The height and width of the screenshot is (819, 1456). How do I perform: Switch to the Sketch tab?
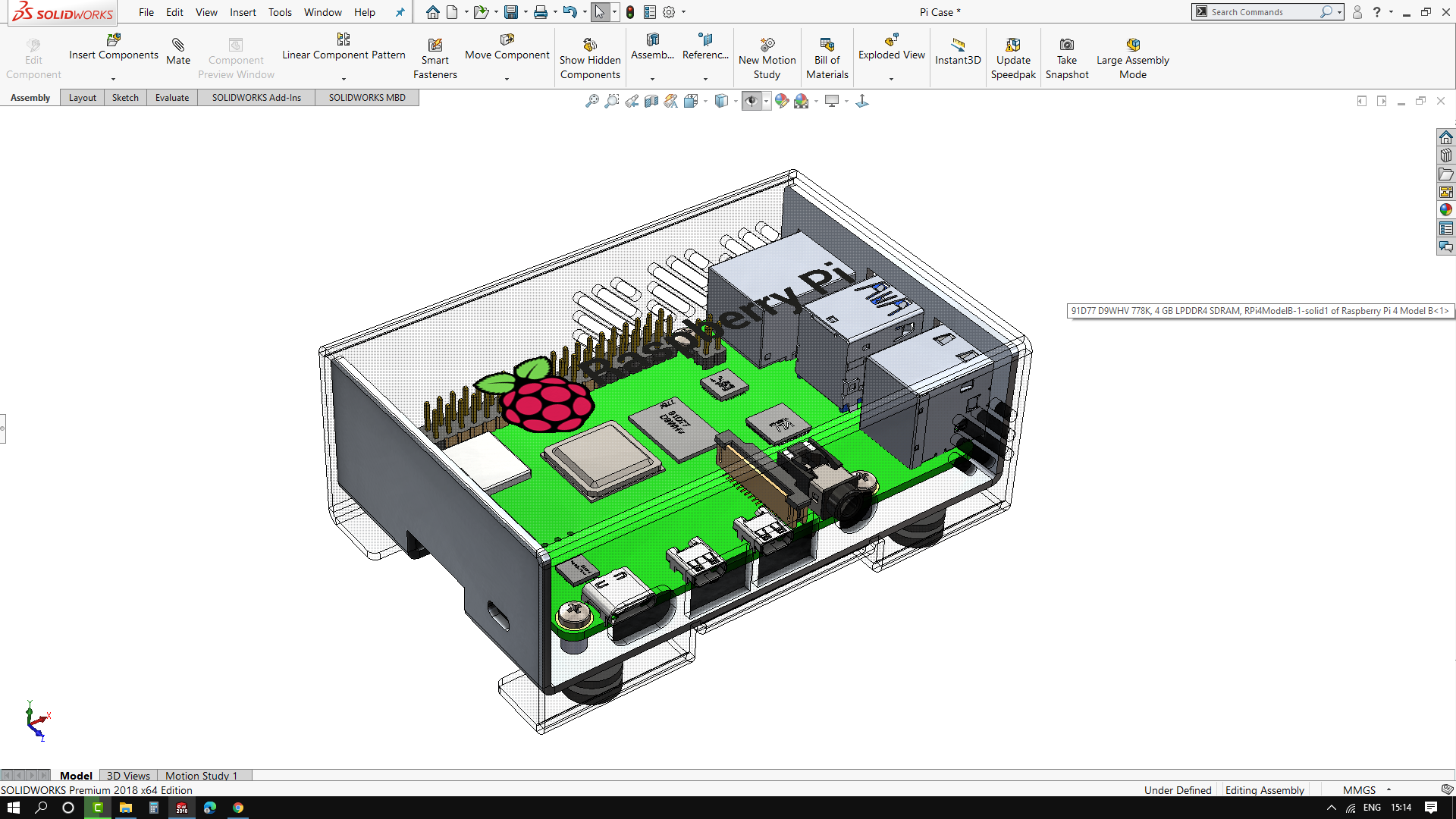(125, 98)
